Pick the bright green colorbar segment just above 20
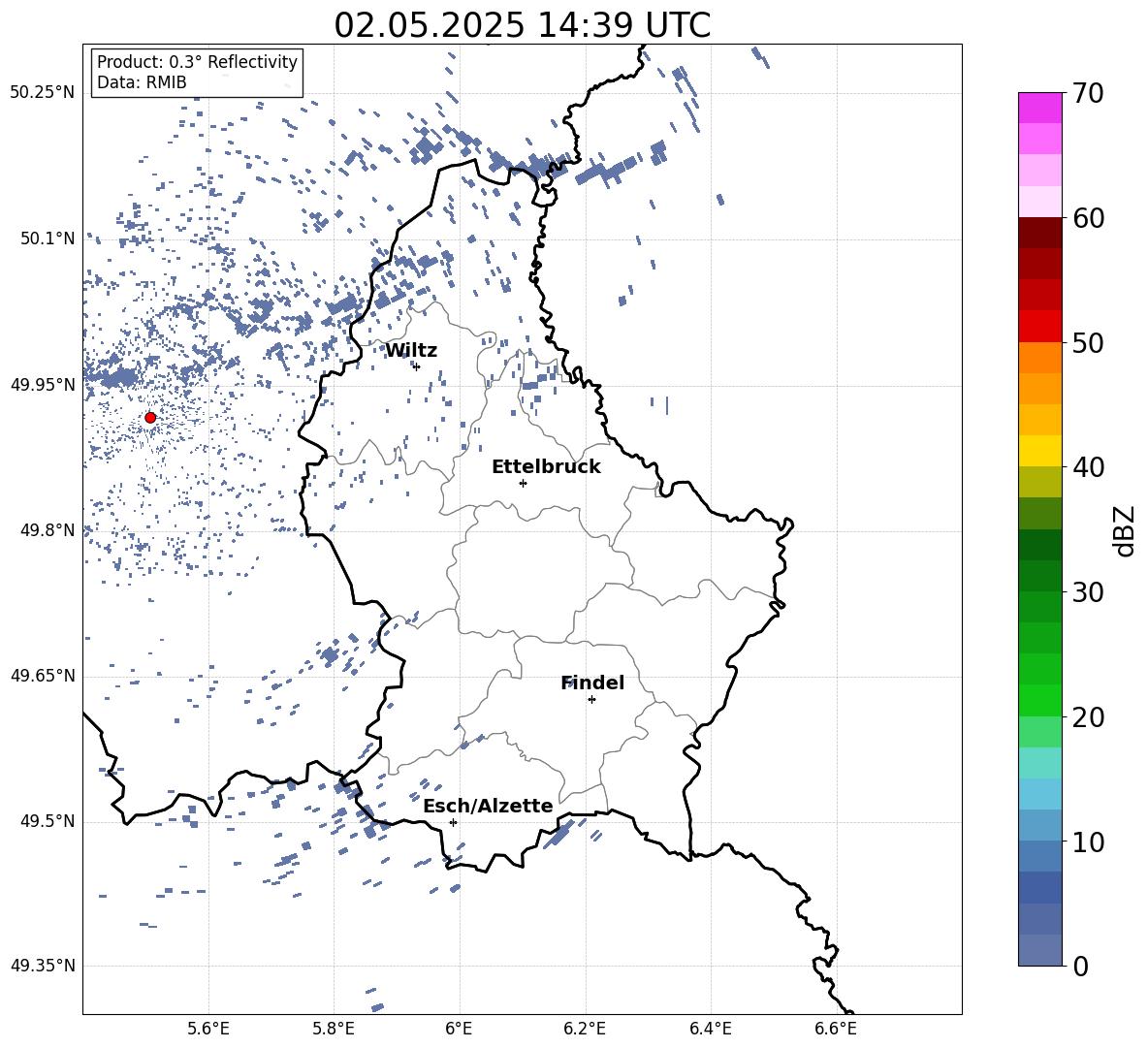The height and width of the screenshot is (1048, 1148). click(1040, 701)
